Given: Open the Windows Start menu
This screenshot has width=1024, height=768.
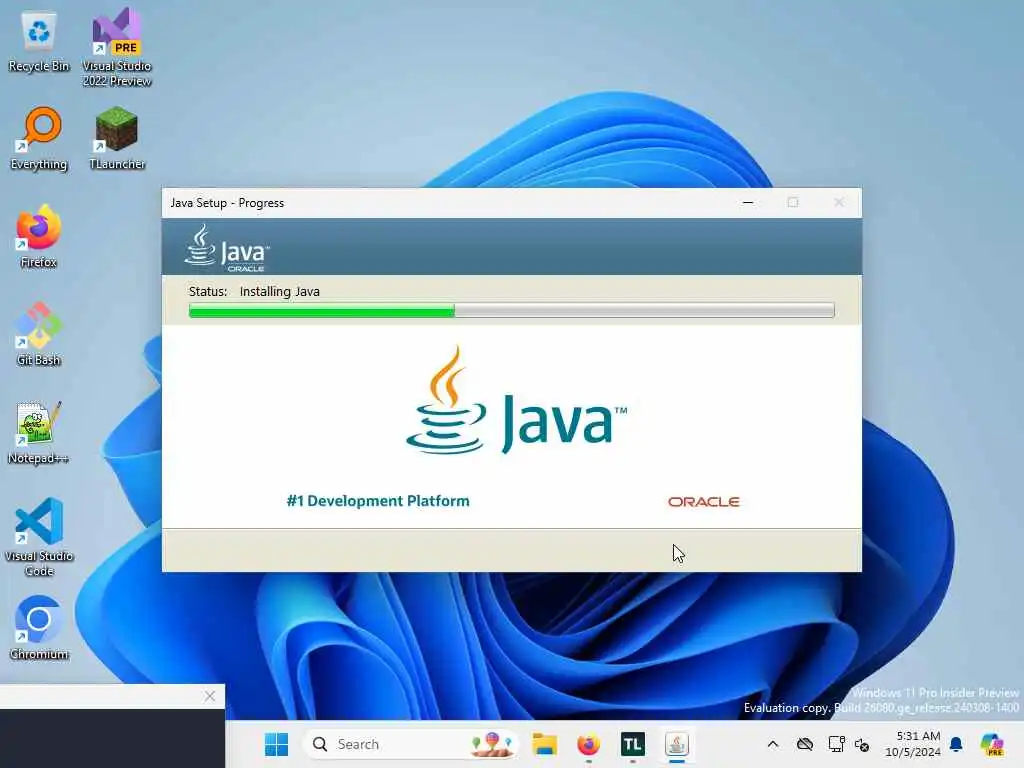Looking at the screenshot, I should pos(276,744).
